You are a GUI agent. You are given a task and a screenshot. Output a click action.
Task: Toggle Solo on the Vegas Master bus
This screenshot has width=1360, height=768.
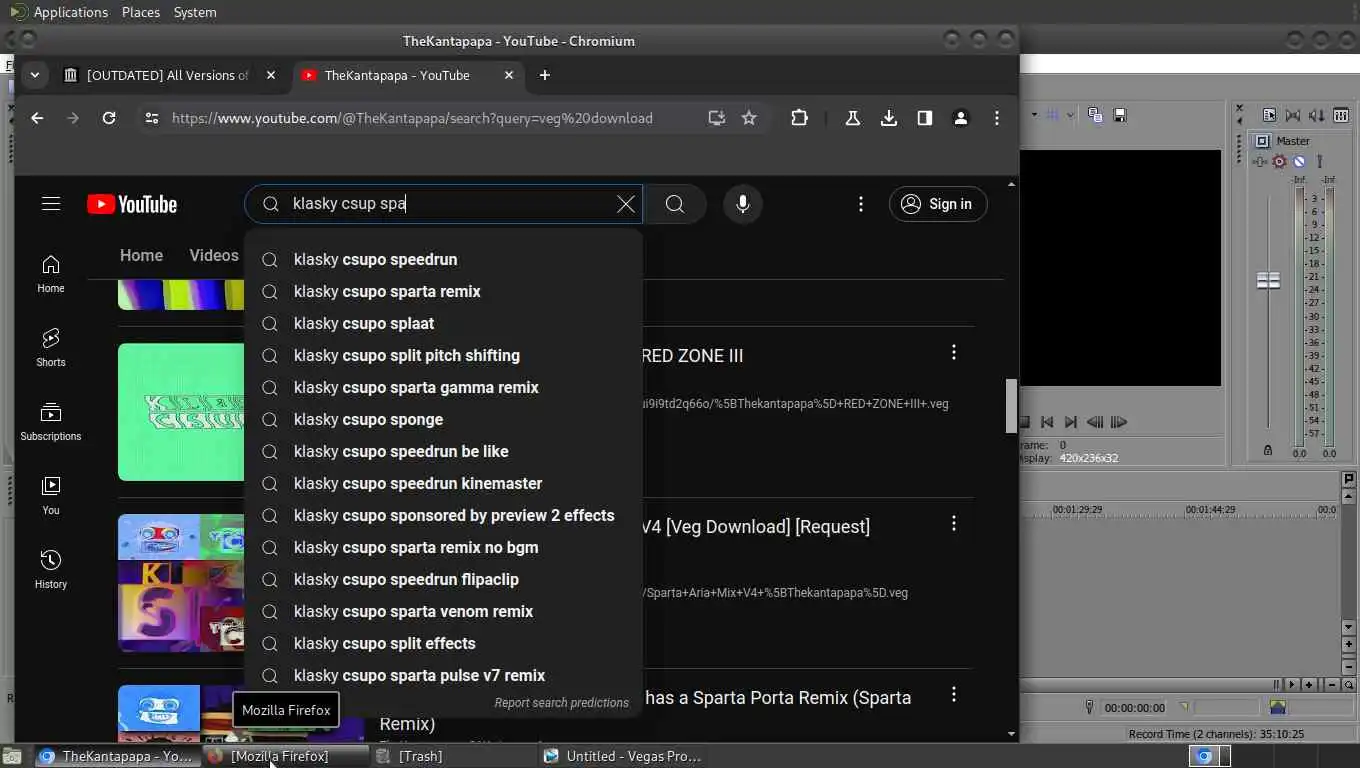(1319, 161)
